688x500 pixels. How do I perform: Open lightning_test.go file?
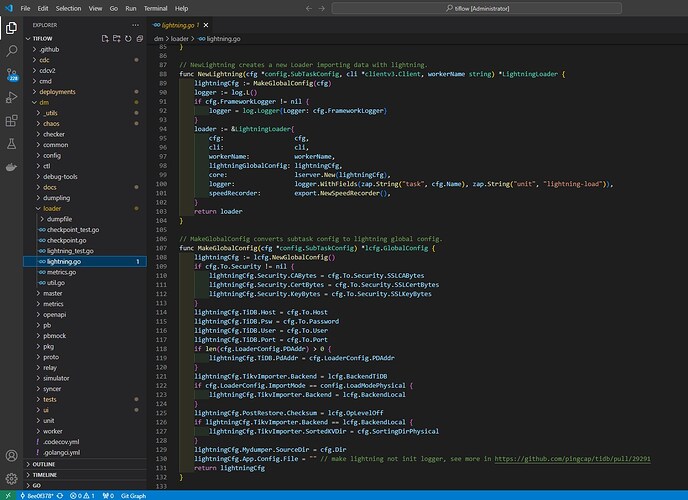tap(70, 251)
